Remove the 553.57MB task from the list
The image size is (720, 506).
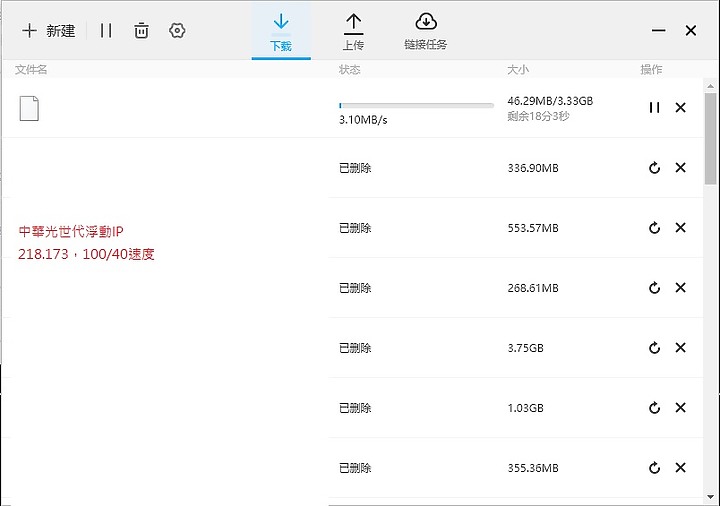[681, 228]
